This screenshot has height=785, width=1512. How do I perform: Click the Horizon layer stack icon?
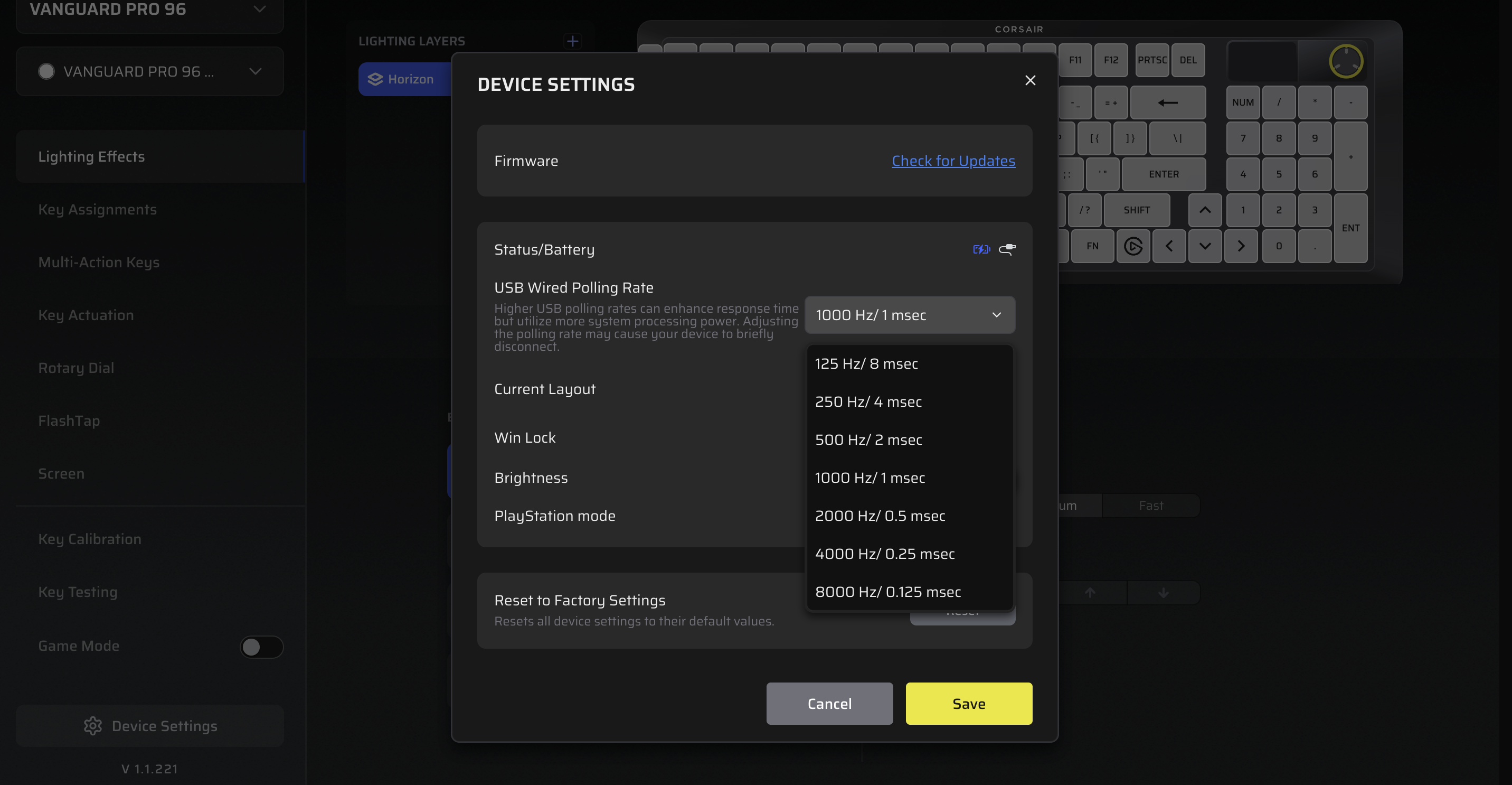pyautogui.click(x=375, y=79)
